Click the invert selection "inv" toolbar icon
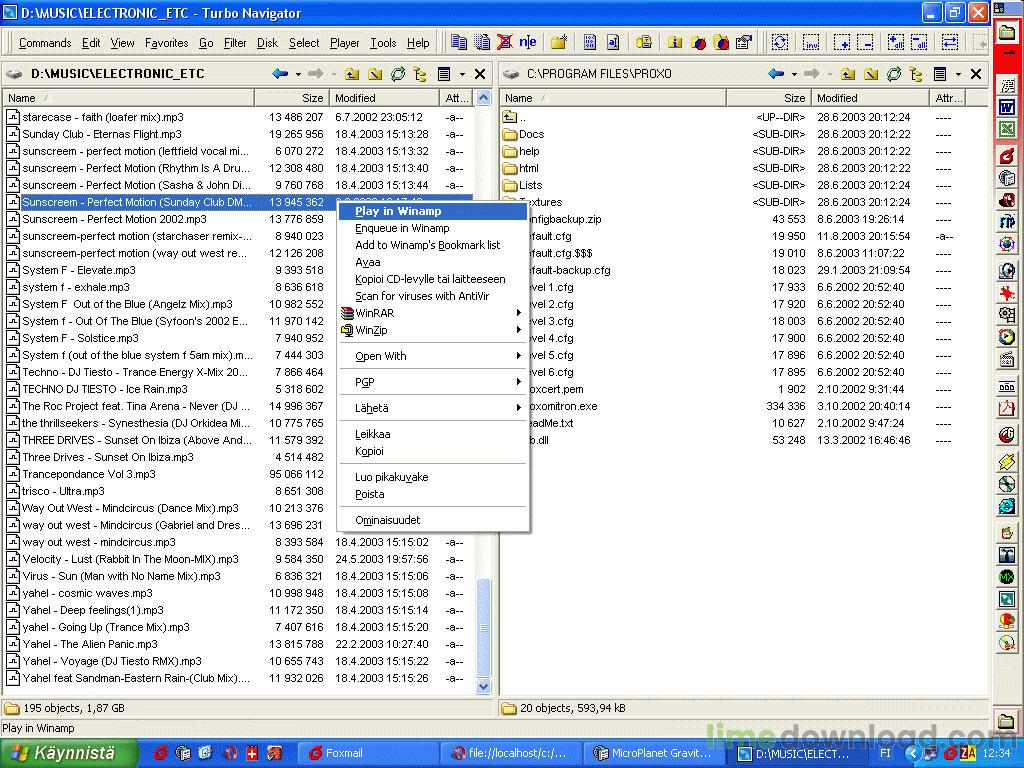 (811, 43)
